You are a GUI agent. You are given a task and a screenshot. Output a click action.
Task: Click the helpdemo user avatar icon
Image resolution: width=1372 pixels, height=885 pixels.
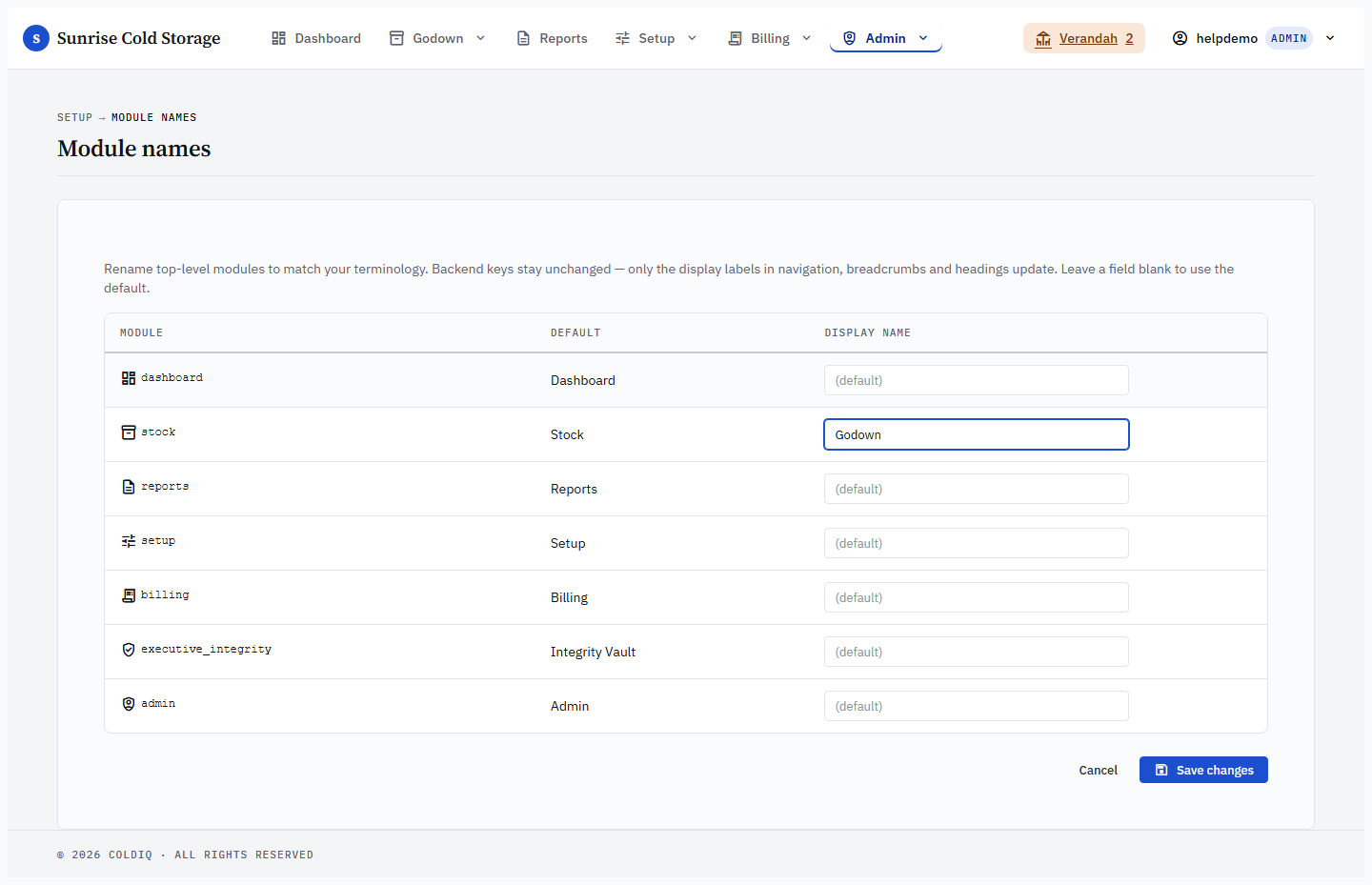pyautogui.click(x=1180, y=38)
